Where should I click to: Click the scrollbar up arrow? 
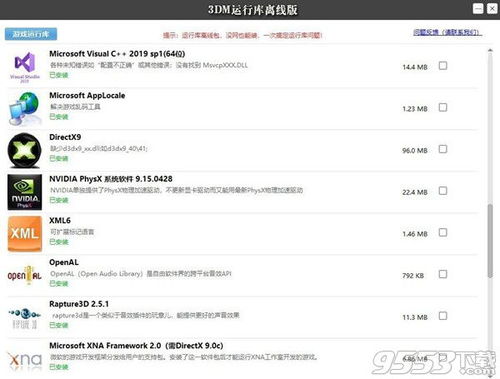point(490,50)
